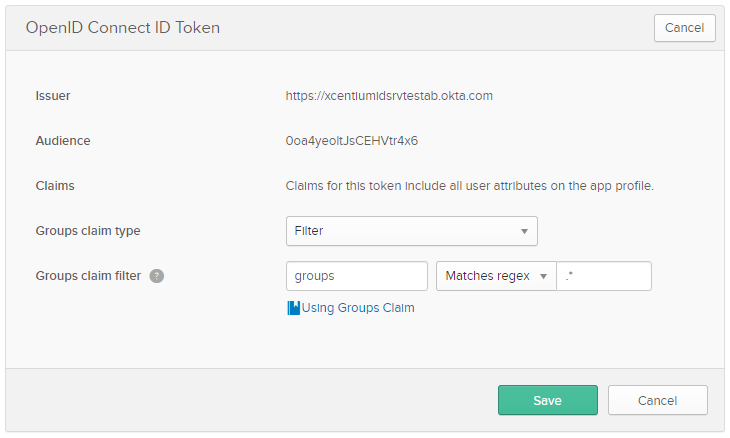Click the Cancel button beside Save
Image resolution: width=730 pixels, height=438 pixels.
pyautogui.click(x=657, y=400)
